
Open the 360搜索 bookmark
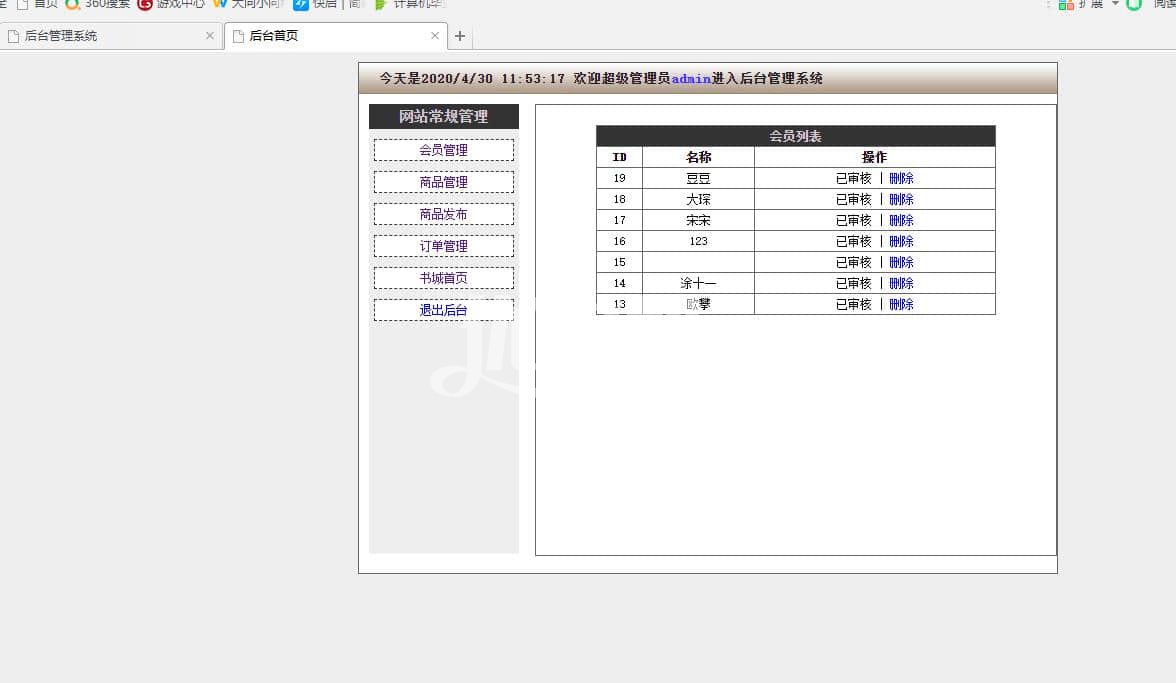coord(98,4)
